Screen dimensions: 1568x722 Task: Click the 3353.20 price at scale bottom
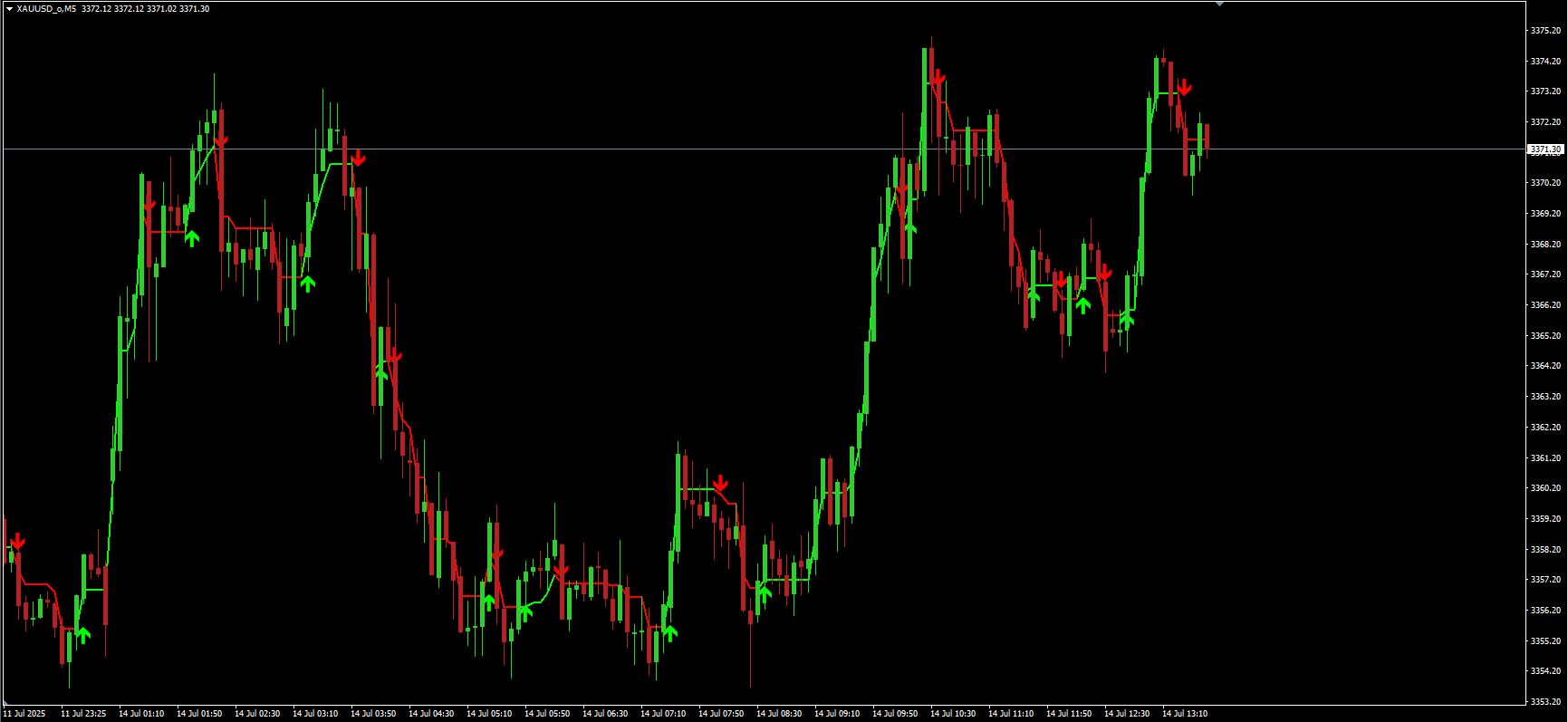pyautogui.click(x=1545, y=701)
